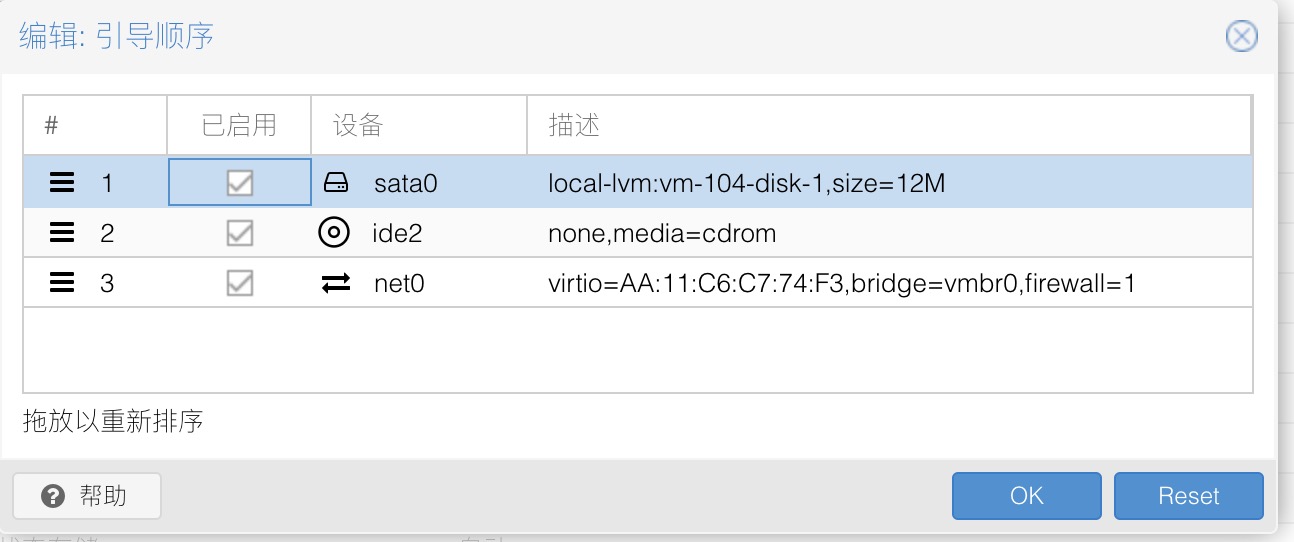Click the drag handle for ide2 row
Viewport: 1294px width, 542px height.
coord(62,233)
